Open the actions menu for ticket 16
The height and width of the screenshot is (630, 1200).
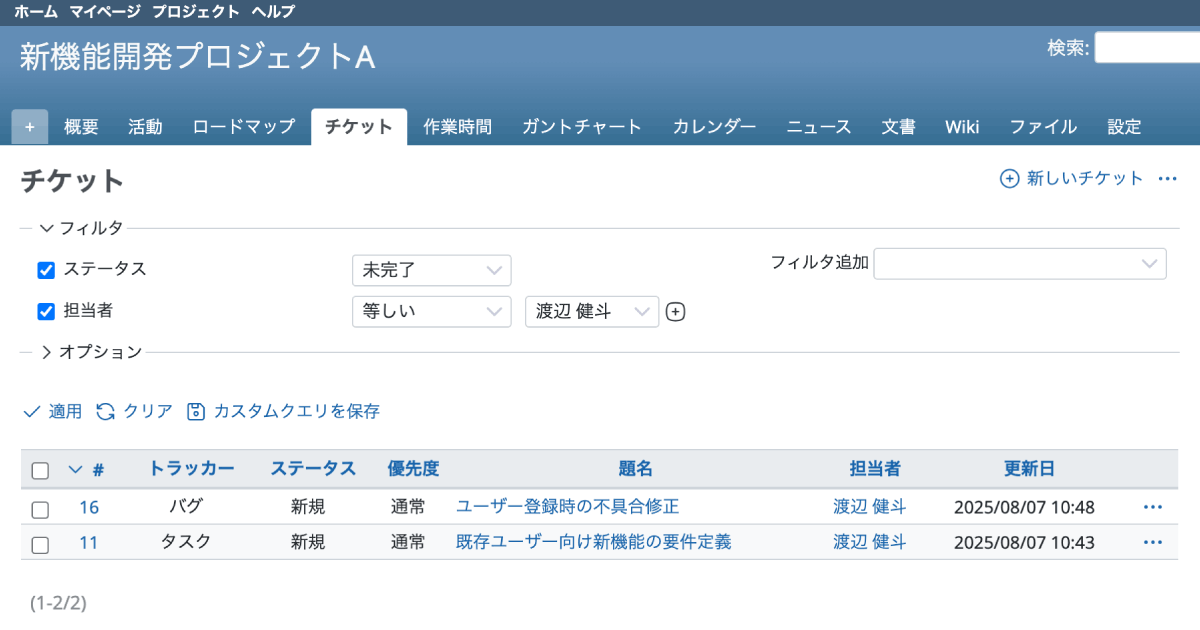point(1152,507)
